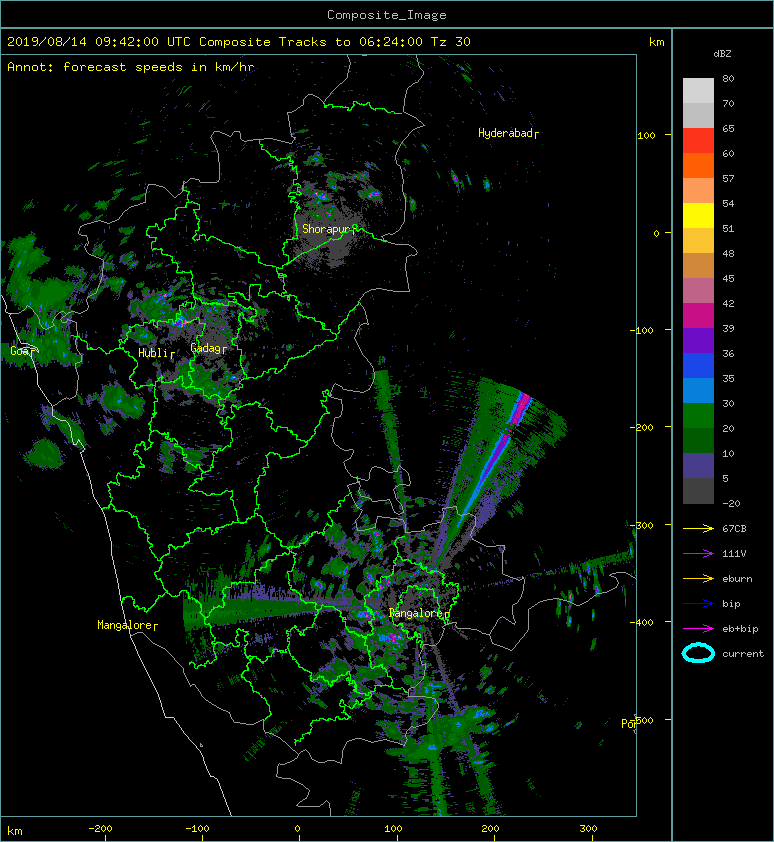Viewport: 774px width, 842px height.
Task: Select the bright green swatch below 30 dBZ
Action: tap(698, 416)
